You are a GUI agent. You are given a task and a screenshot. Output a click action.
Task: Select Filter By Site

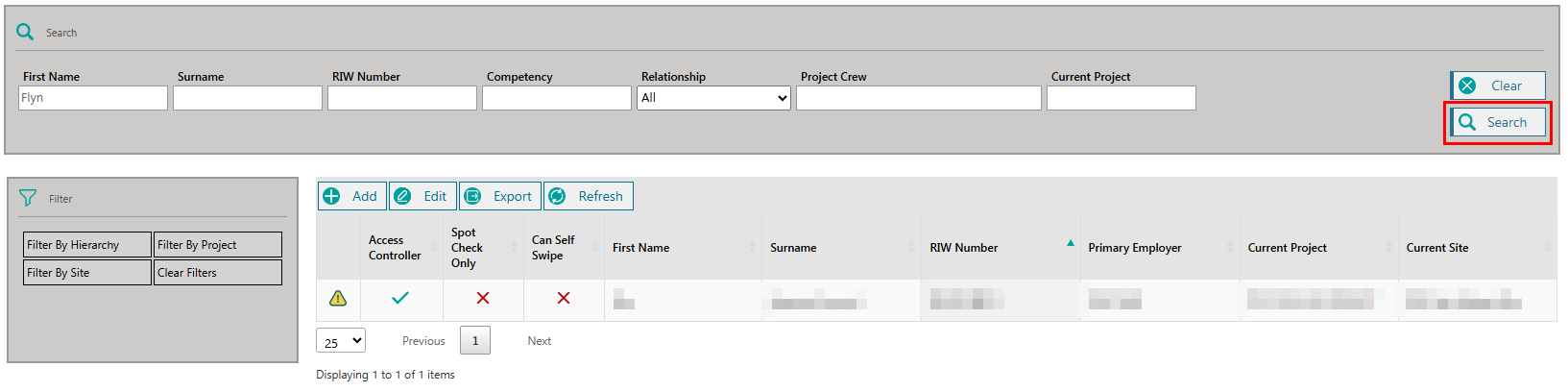click(87, 273)
